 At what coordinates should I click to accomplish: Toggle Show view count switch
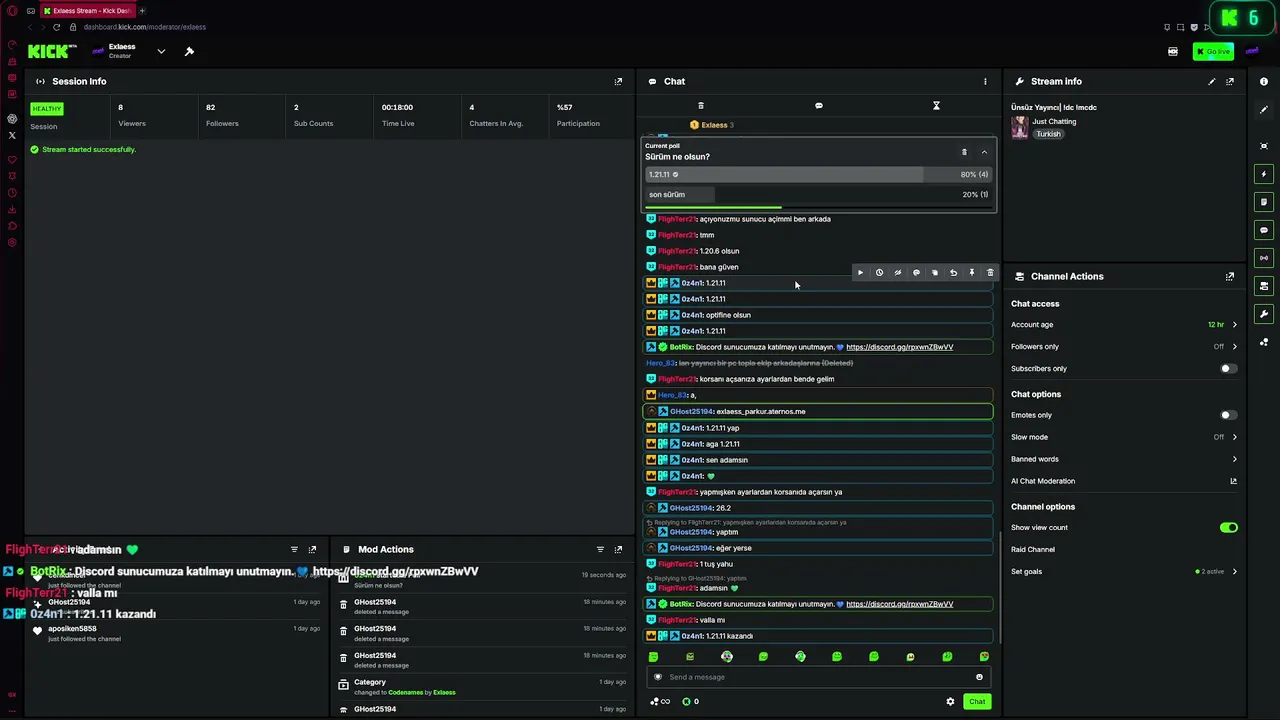(1228, 528)
